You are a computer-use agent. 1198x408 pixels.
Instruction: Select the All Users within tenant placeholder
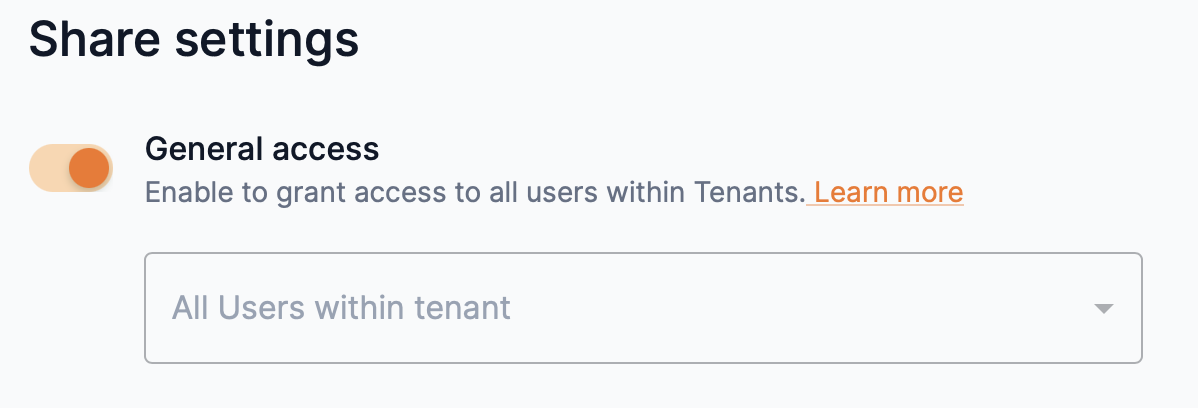coord(341,307)
